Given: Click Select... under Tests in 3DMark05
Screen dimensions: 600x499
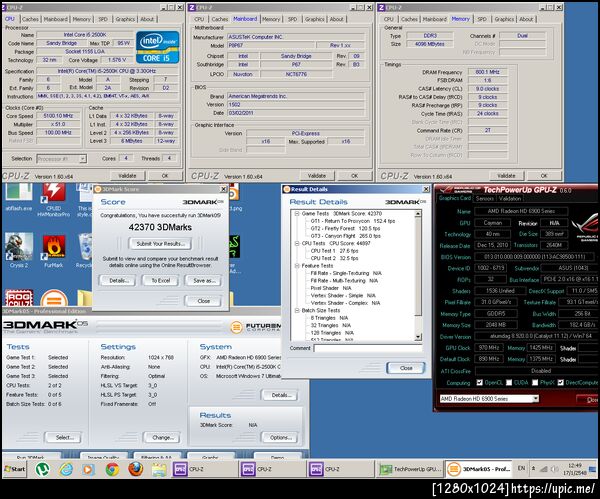Looking at the screenshot, I should click(x=64, y=437).
